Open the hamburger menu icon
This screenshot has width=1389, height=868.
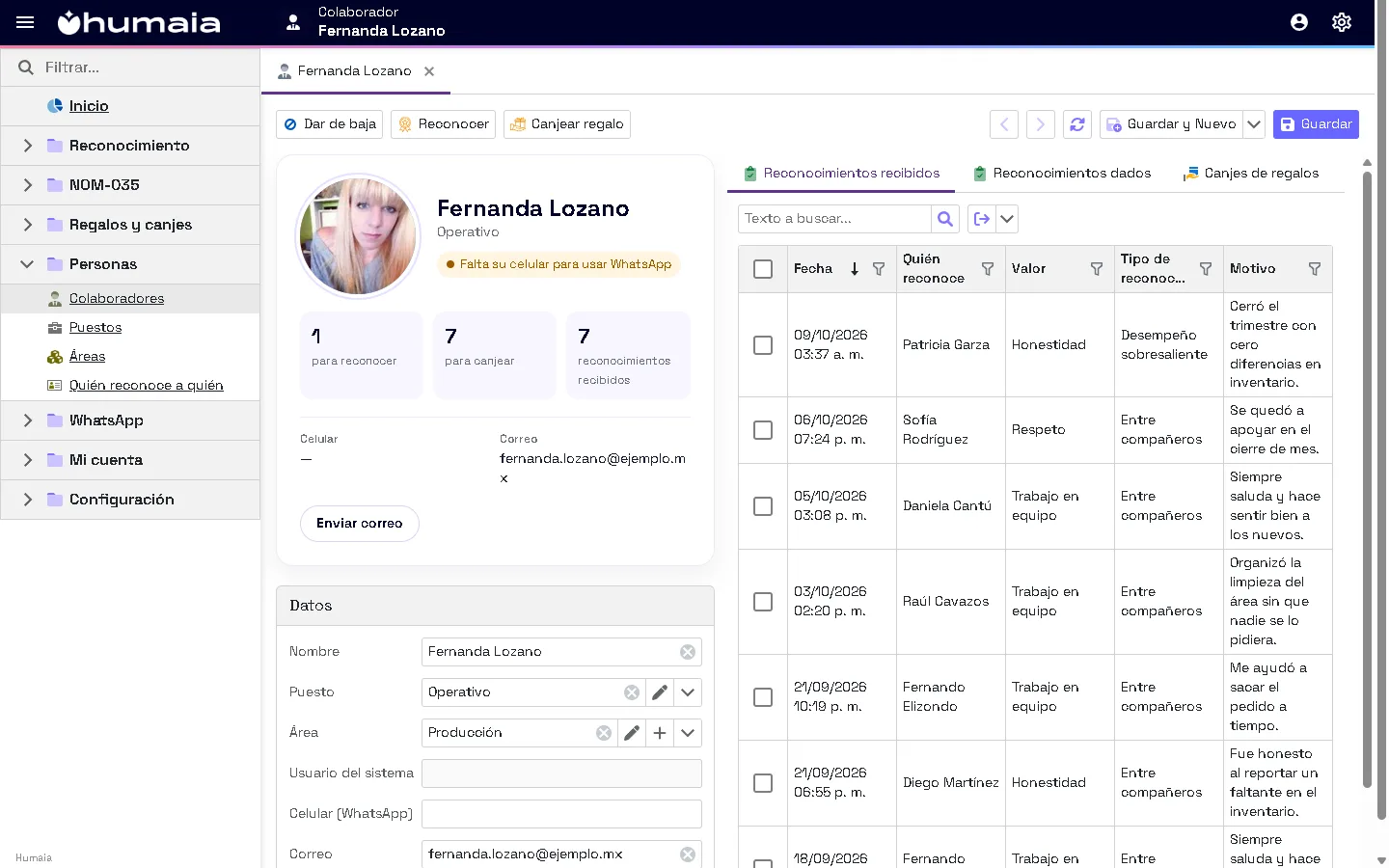point(25,22)
